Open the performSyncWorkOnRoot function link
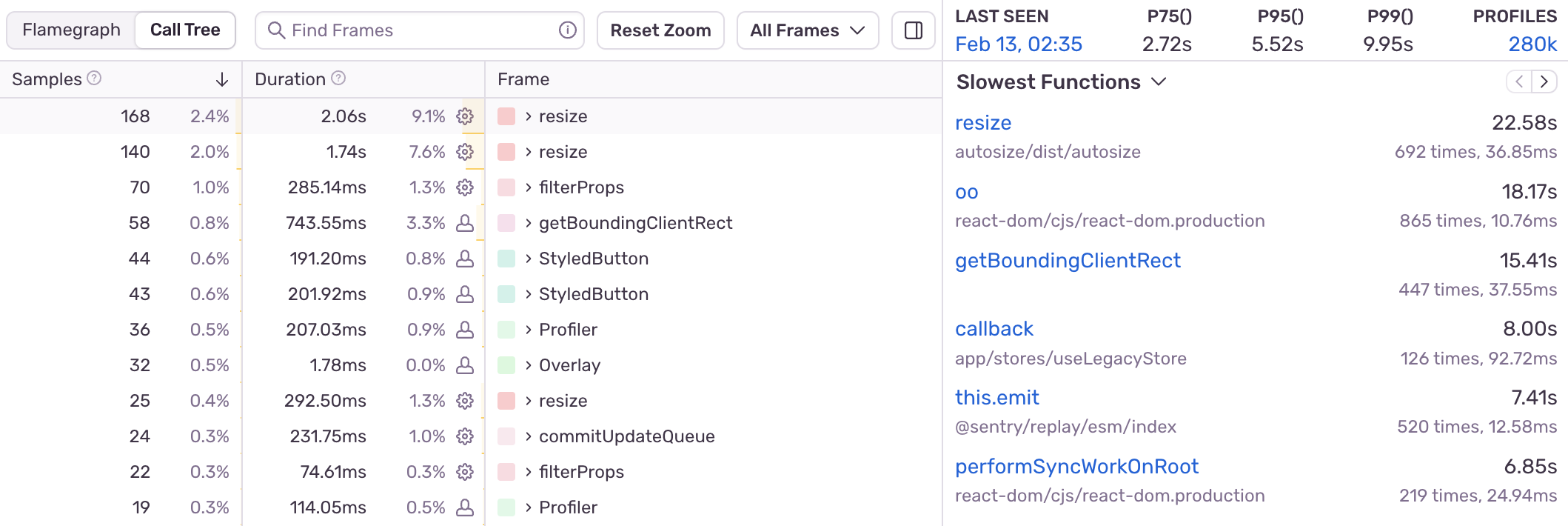The height and width of the screenshot is (526, 1568). [1076, 467]
